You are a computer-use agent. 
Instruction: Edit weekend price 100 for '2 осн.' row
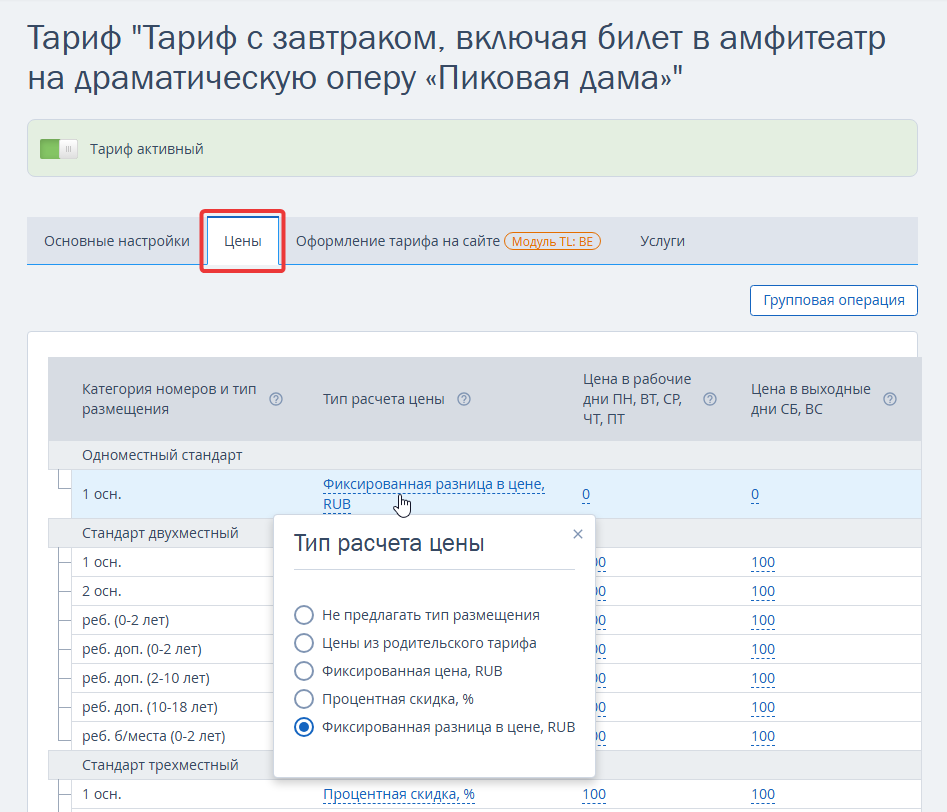pyautogui.click(x=763, y=591)
